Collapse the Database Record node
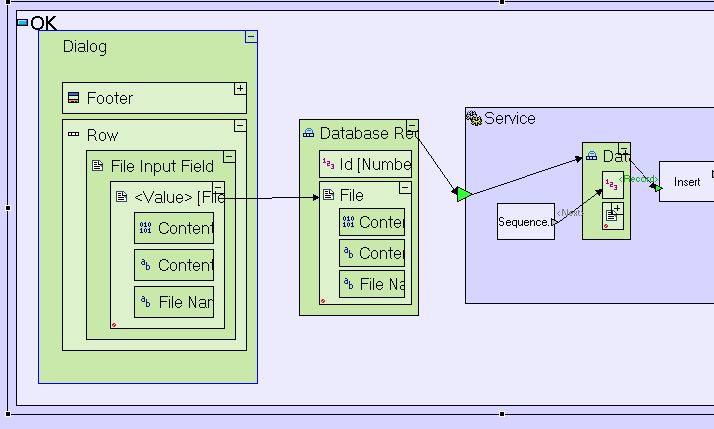Viewport: 714px width, 429px height. click(412, 126)
